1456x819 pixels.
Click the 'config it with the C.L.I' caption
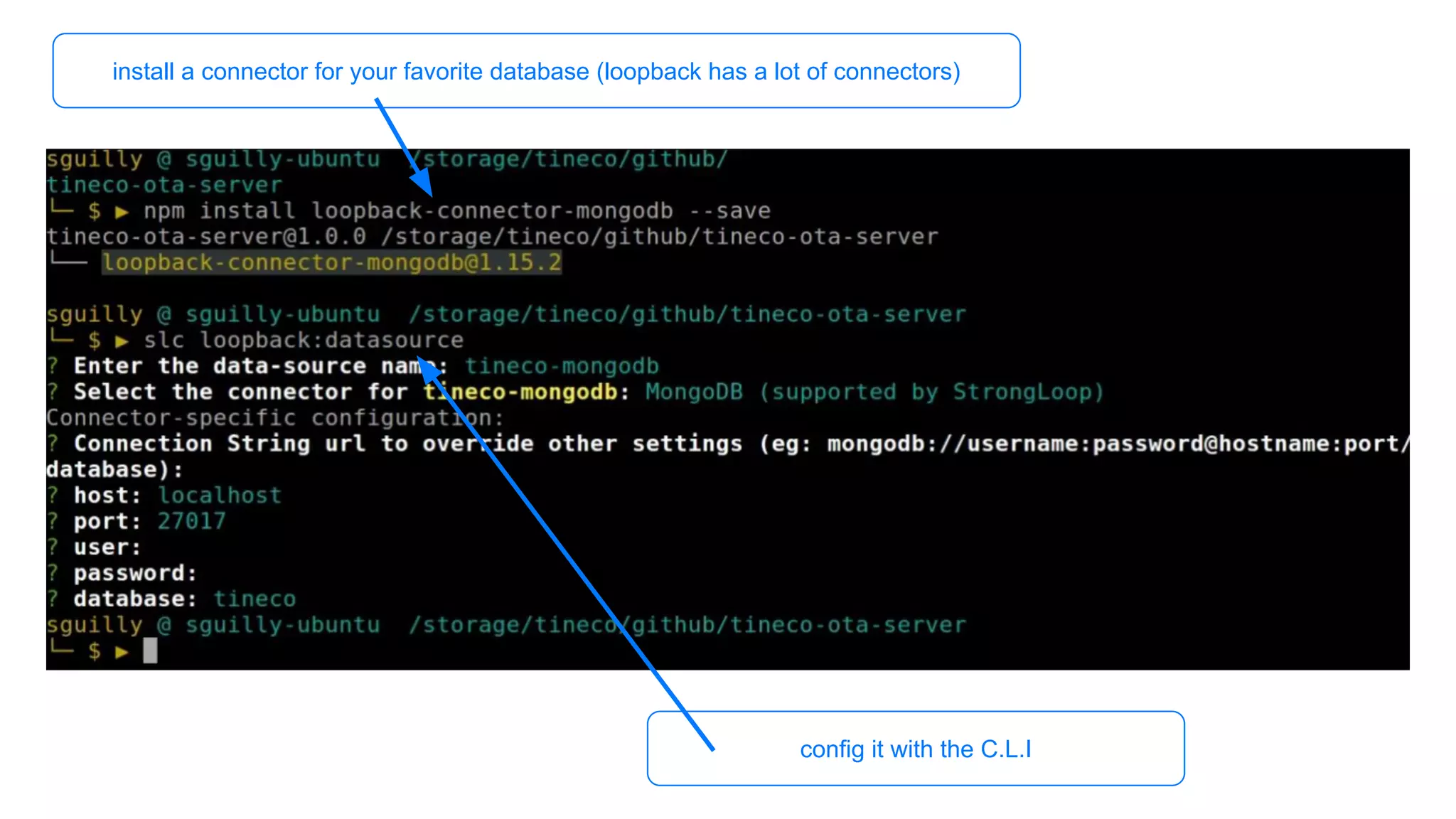pos(916,749)
